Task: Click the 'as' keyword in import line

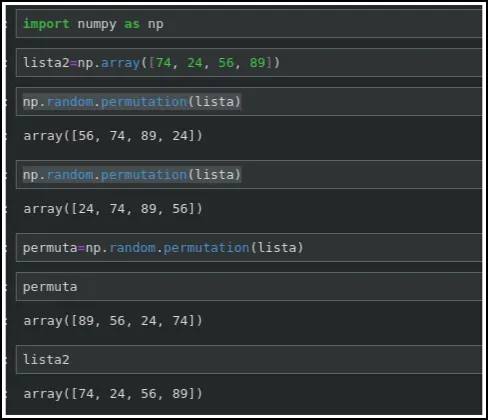Action: tap(132, 24)
